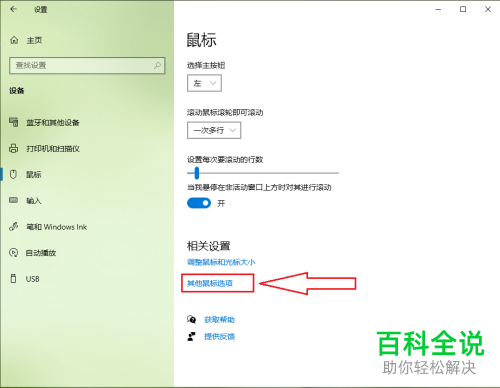The image size is (500, 388).
Task: Click the 自动播放 autoplay icon
Action: pyautogui.click(x=14, y=253)
